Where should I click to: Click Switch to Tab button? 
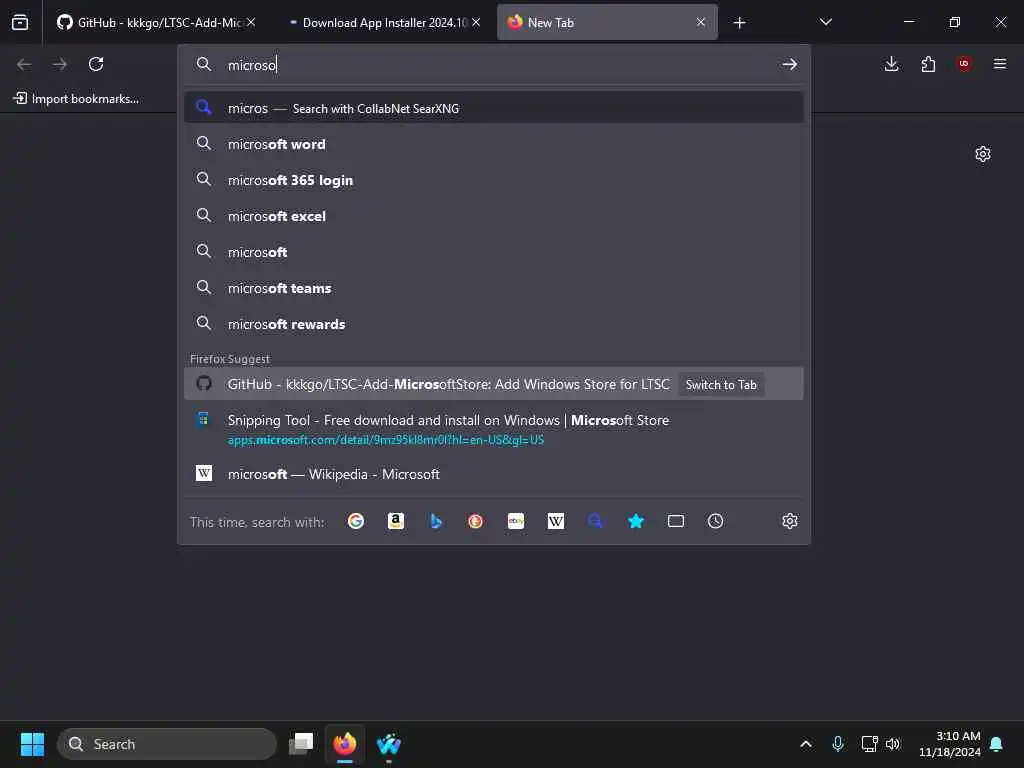(721, 385)
